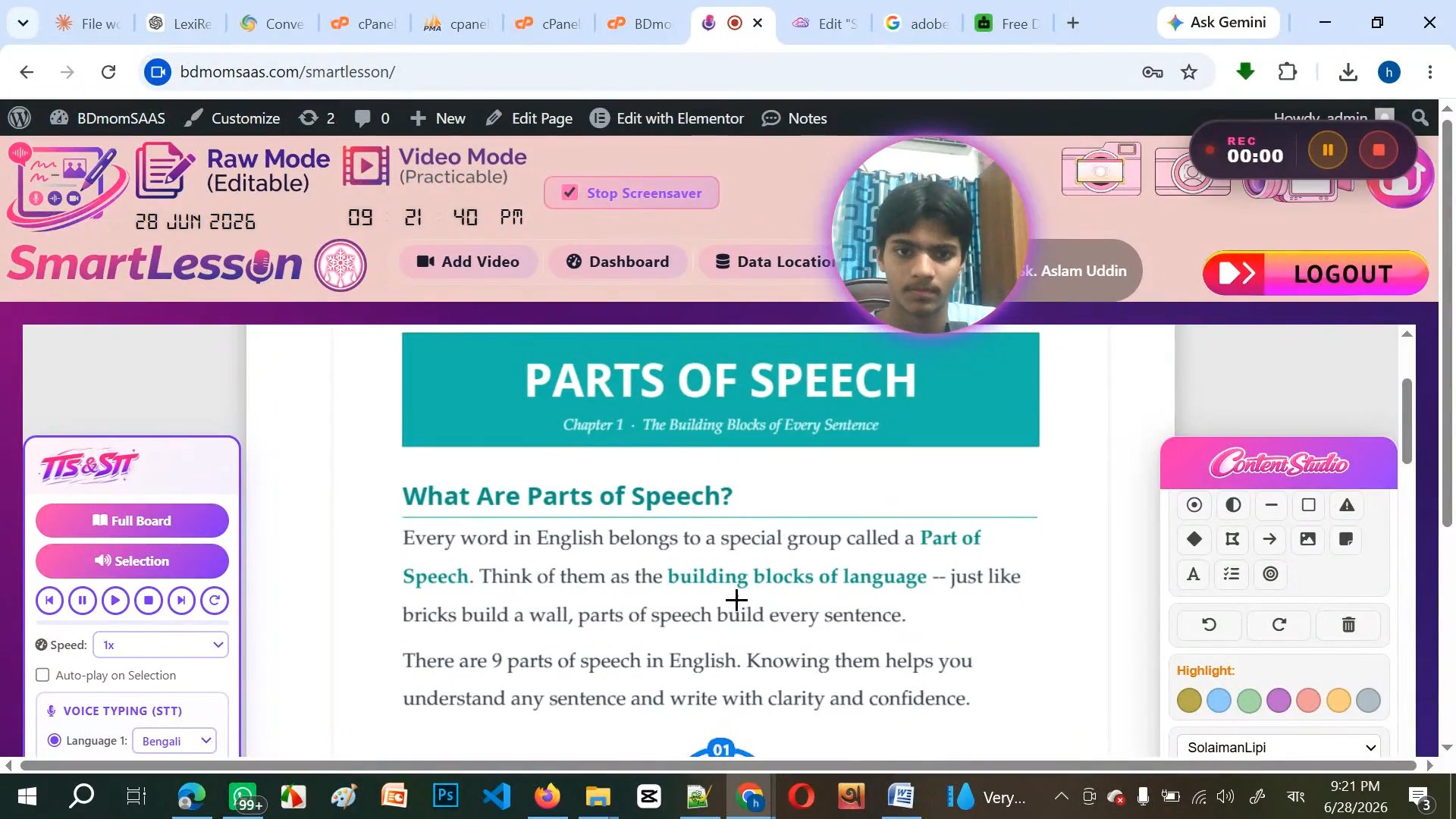Click the LOGOUT button
Screen dimensions: 1456x819
pyautogui.click(x=1316, y=273)
